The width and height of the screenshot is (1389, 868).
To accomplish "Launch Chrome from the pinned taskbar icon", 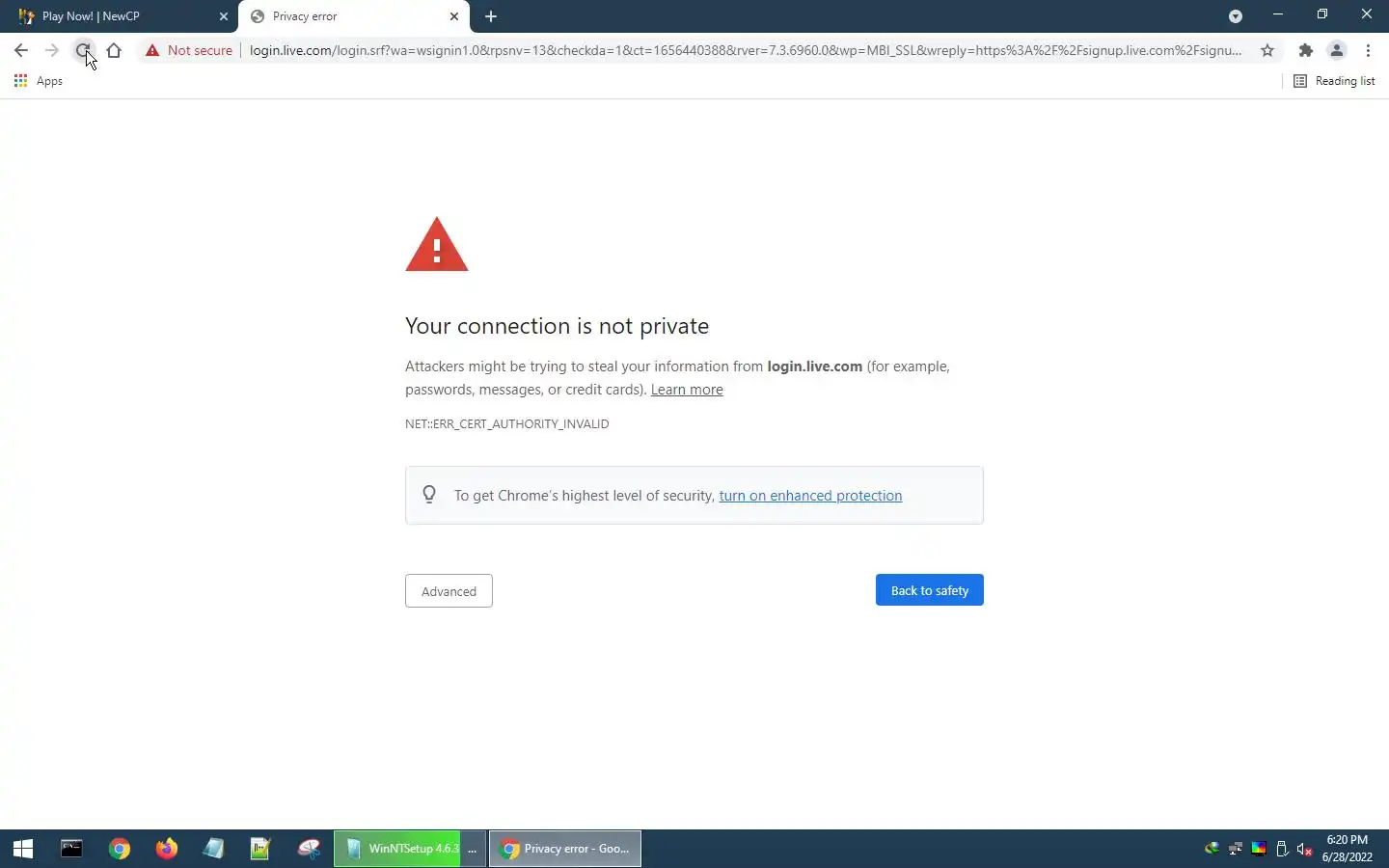I will click(x=120, y=849).
